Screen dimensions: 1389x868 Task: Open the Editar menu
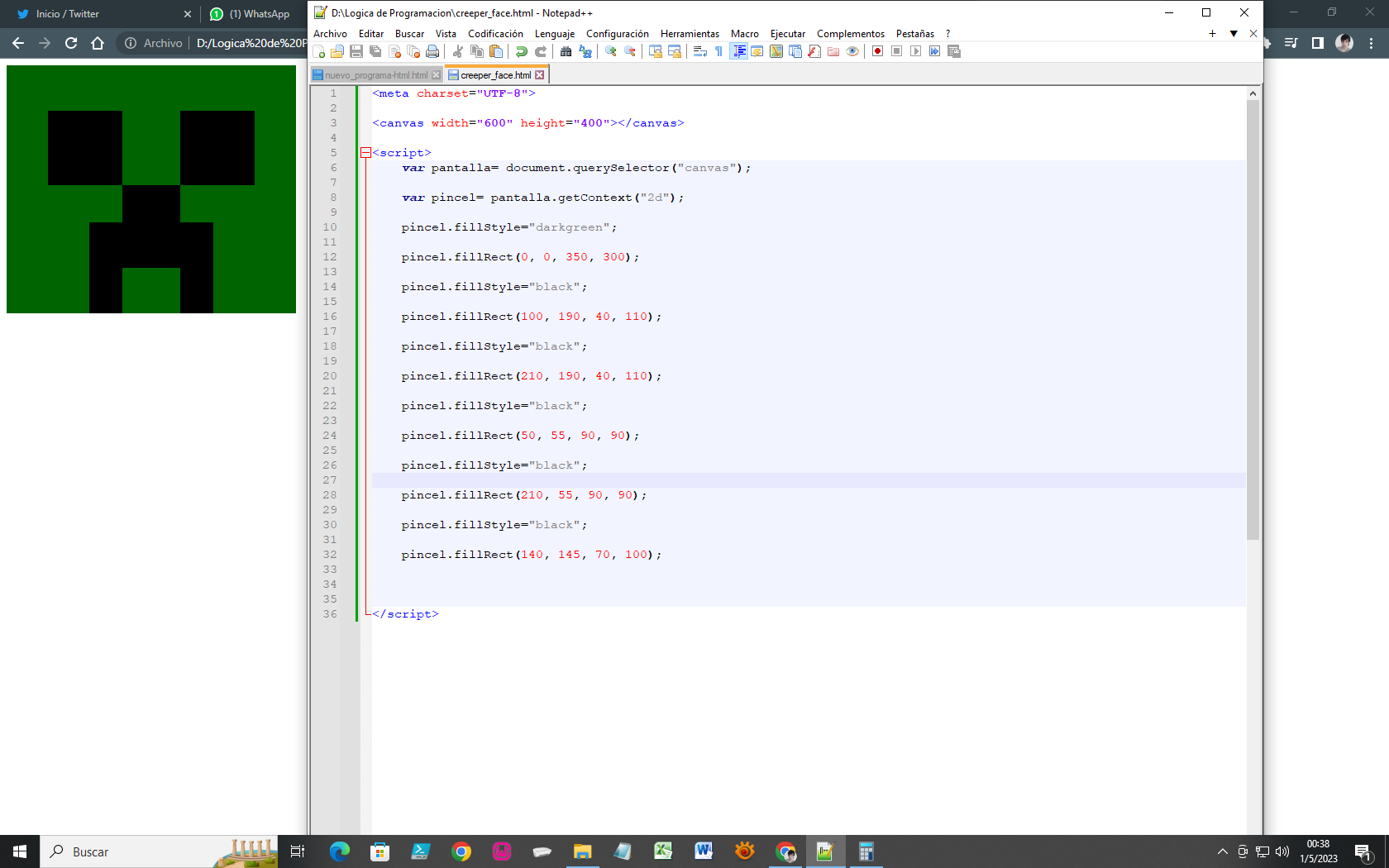pyautogui.click(x=371, y=34)
